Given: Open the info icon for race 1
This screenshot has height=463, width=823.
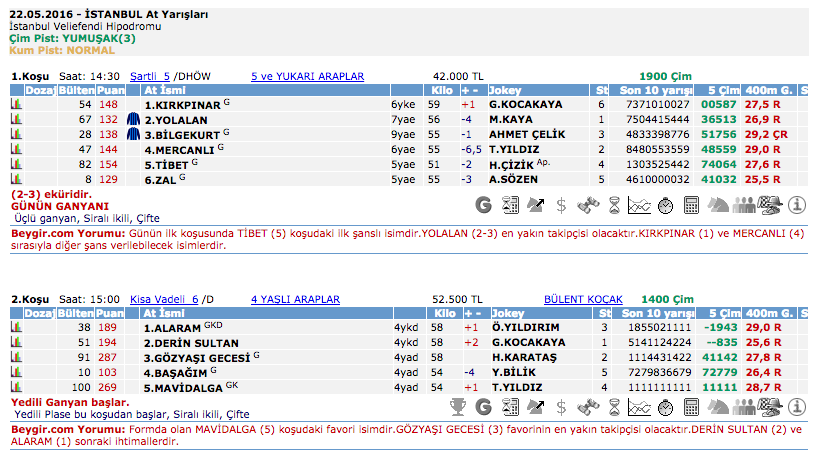Looking at the screenshot, I should click(797, 206).
